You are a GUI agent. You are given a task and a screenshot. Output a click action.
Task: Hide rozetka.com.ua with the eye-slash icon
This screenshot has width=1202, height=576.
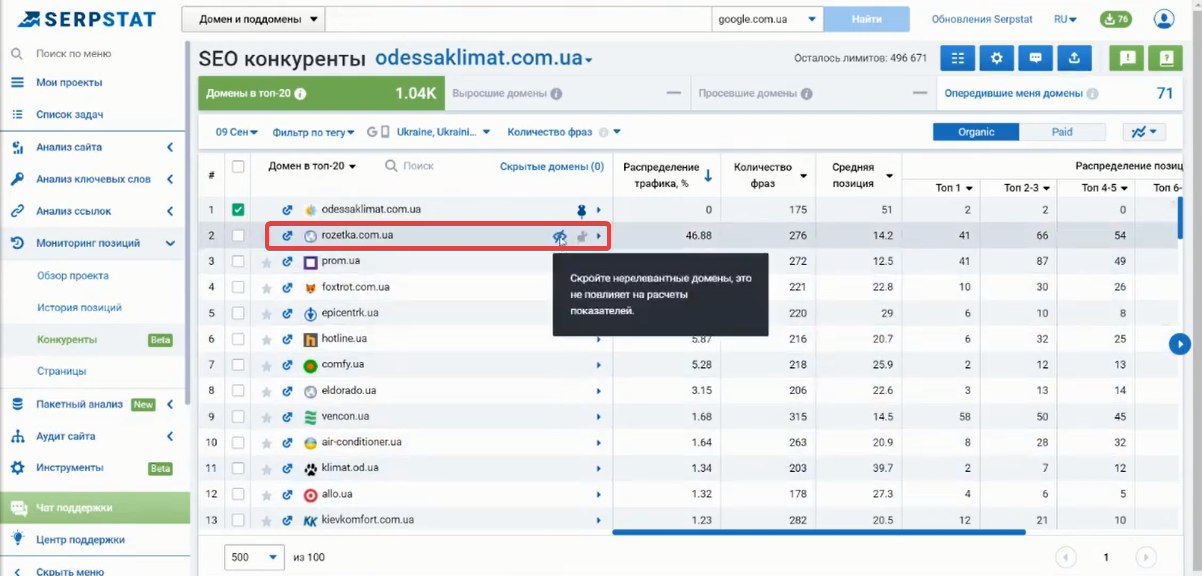pos(558,235)
